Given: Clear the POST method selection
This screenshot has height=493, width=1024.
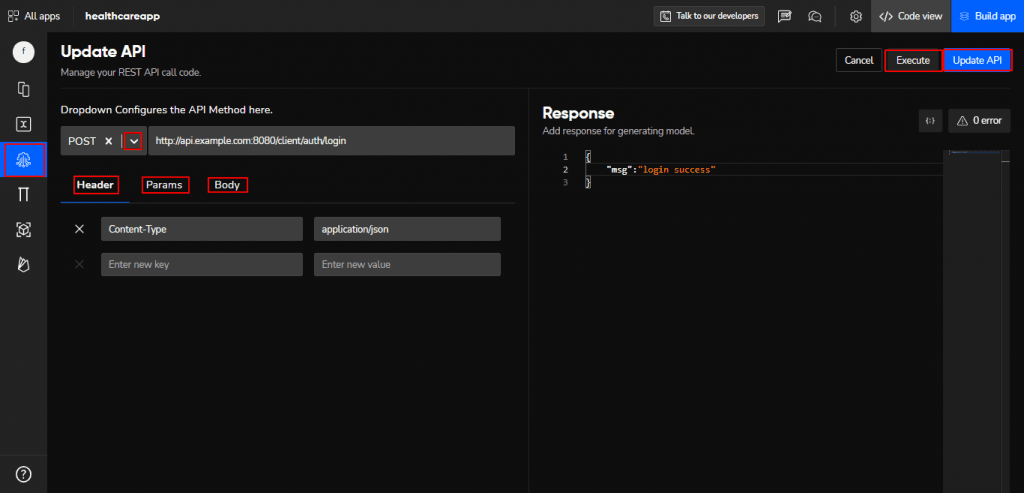Looking at the screenshot, I should [109, 141].
